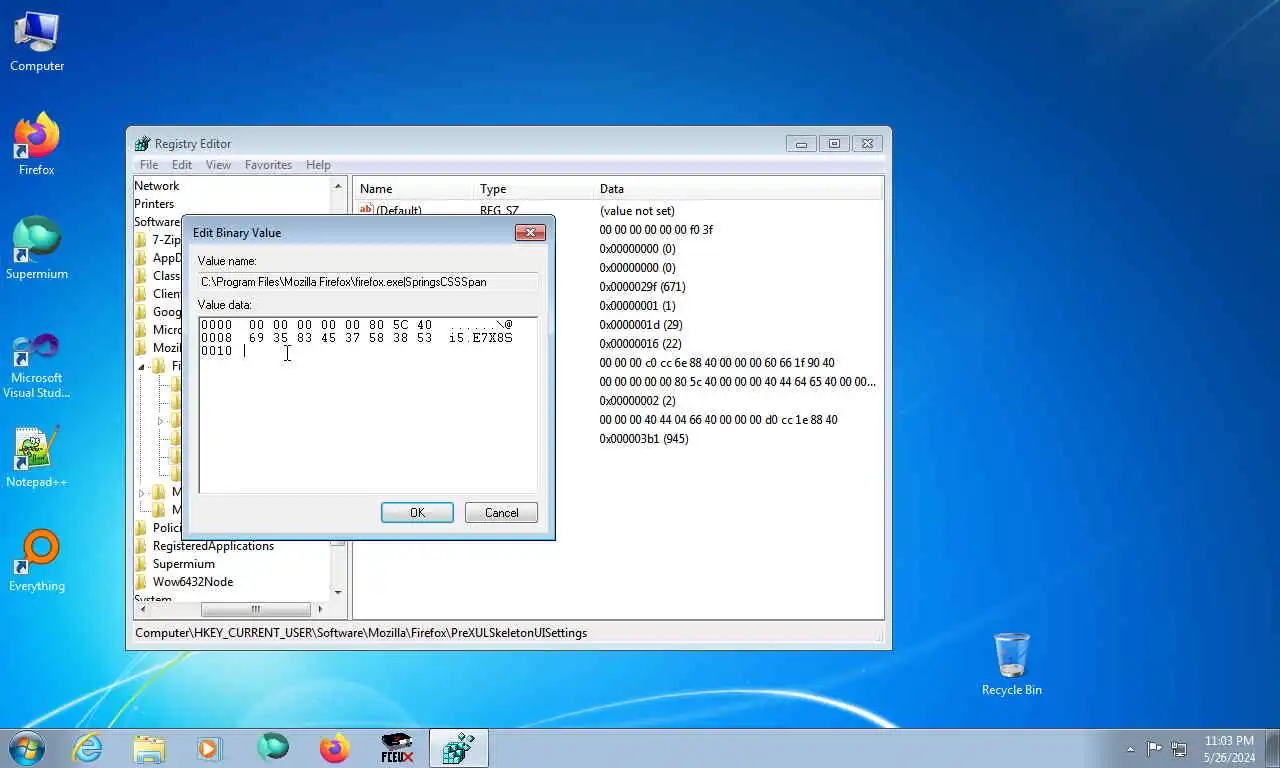Viewport: 1280px width, 768px height.
Task: Cancel the Edit Binary Value dialog
Action: point(501,513)
